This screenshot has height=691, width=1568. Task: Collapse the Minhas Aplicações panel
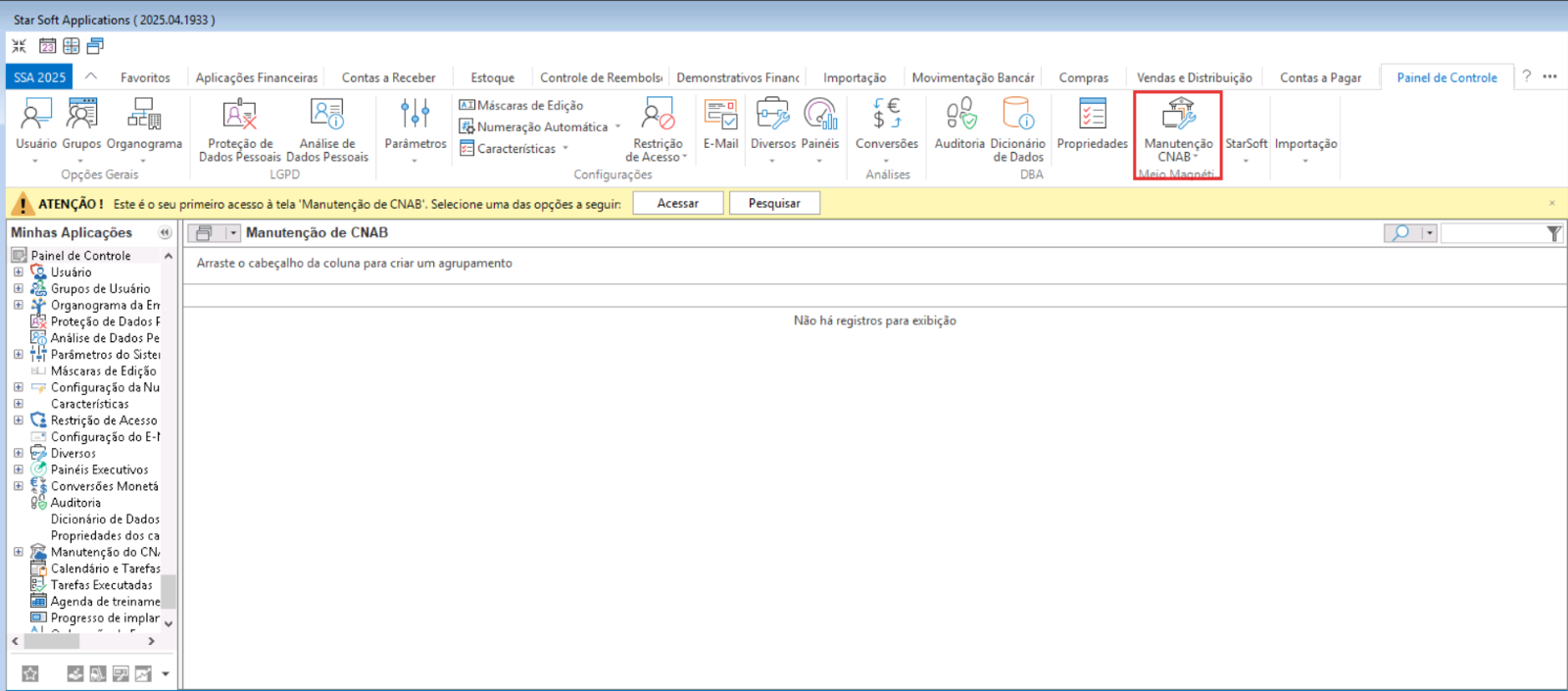pyautogui.click(x=165, y=232)
